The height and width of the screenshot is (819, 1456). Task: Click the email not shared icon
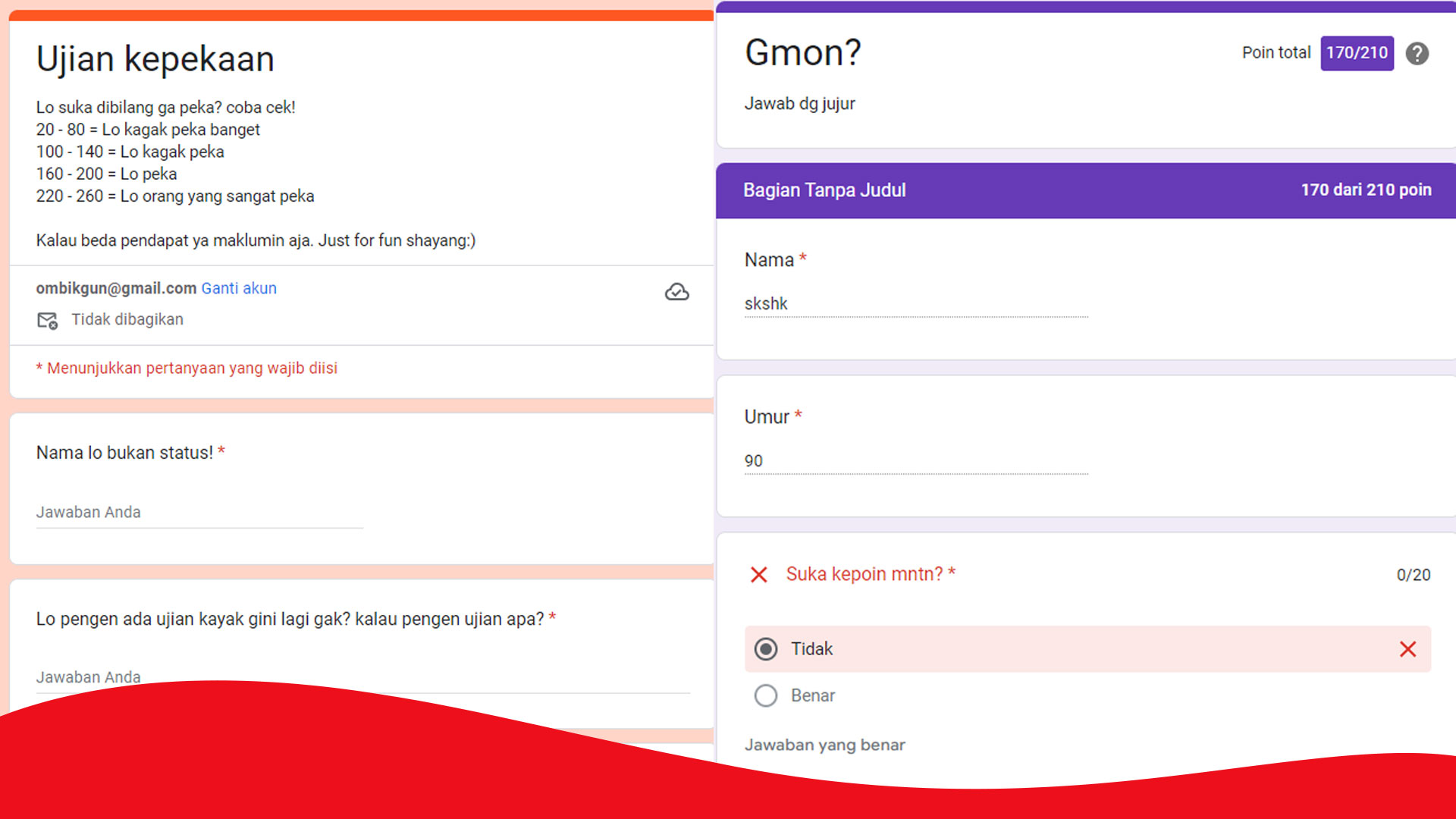47,320
